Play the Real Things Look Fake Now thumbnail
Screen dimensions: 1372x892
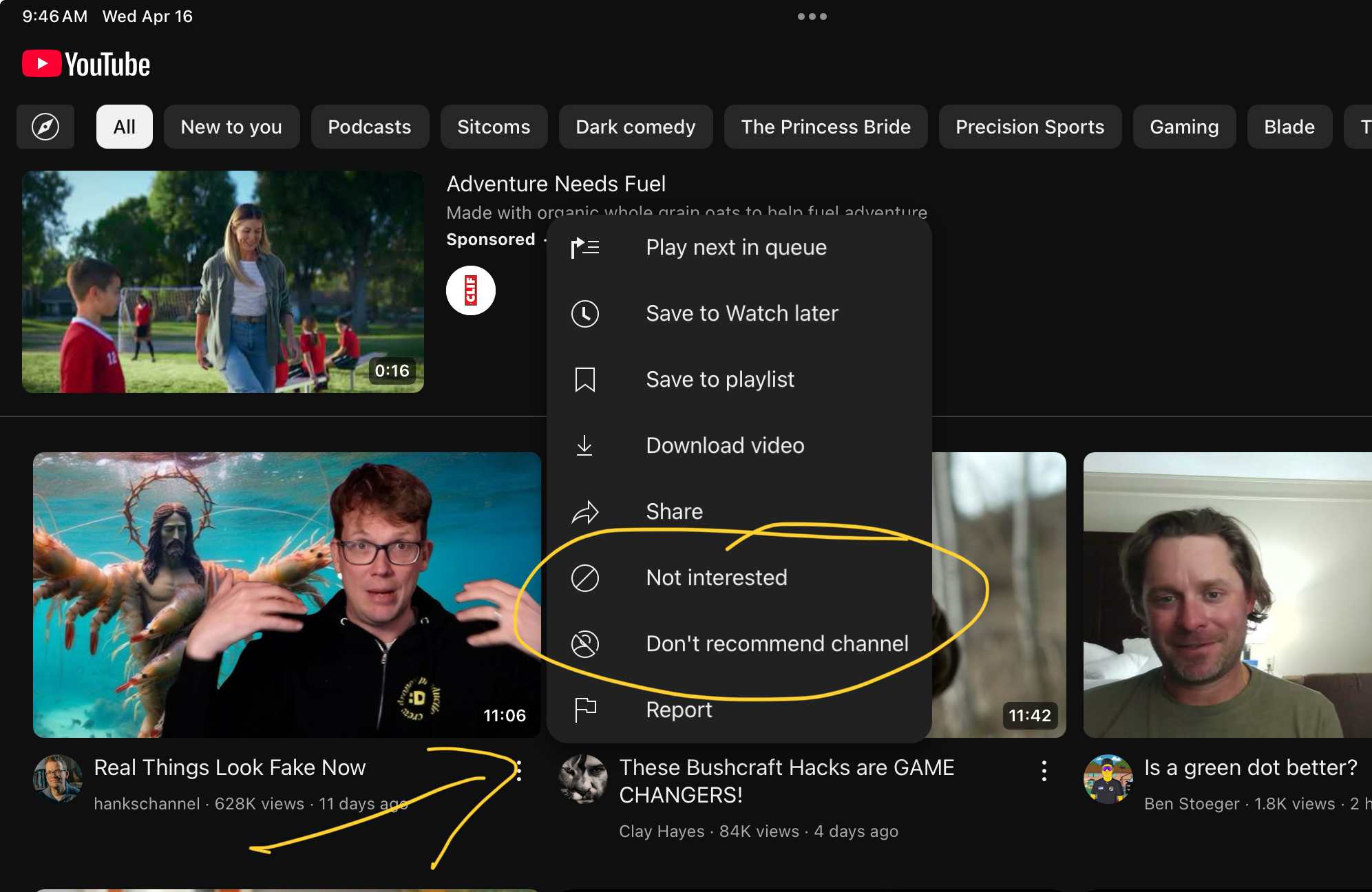pos(287,595)
